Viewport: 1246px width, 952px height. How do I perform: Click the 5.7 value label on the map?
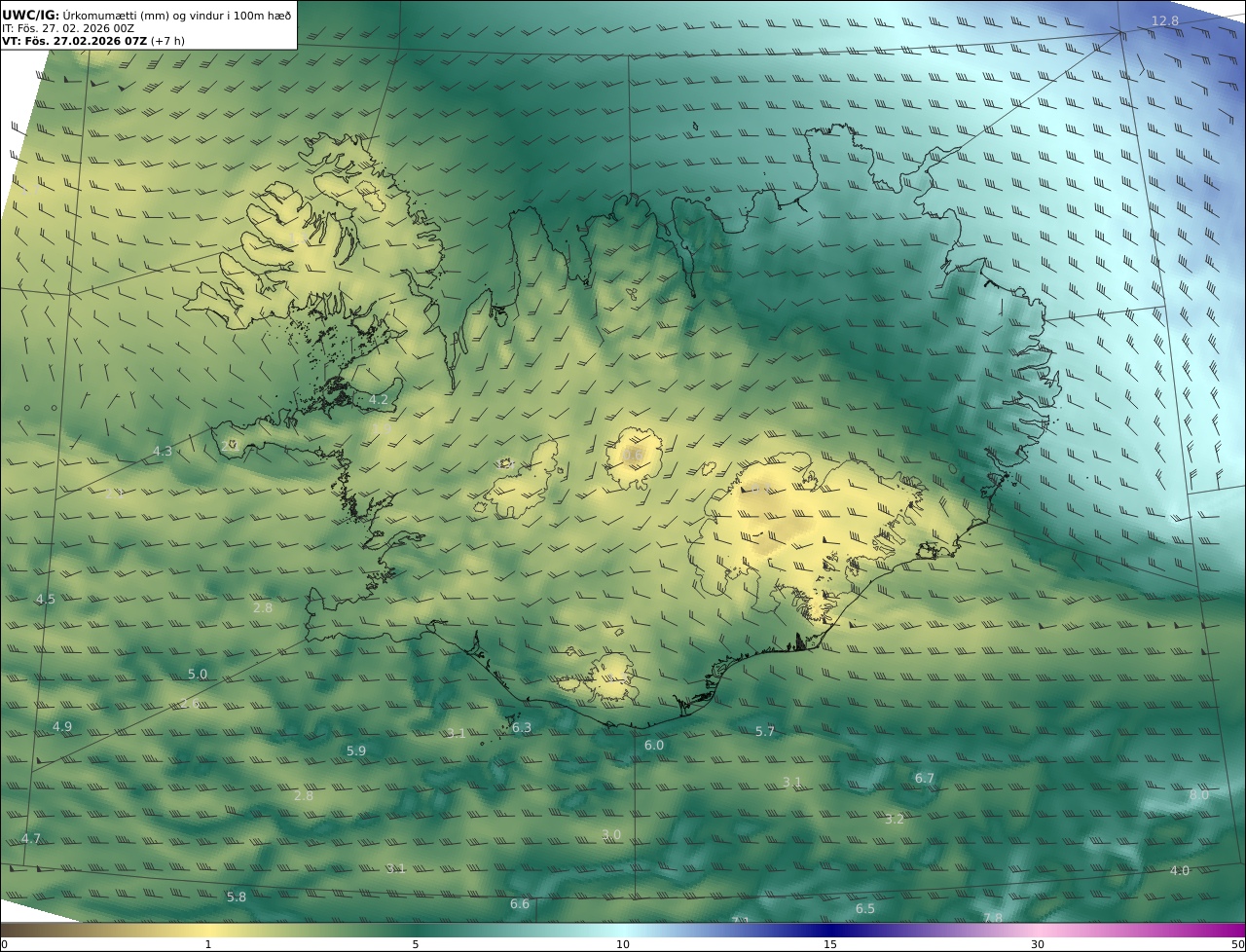point(765,731)
